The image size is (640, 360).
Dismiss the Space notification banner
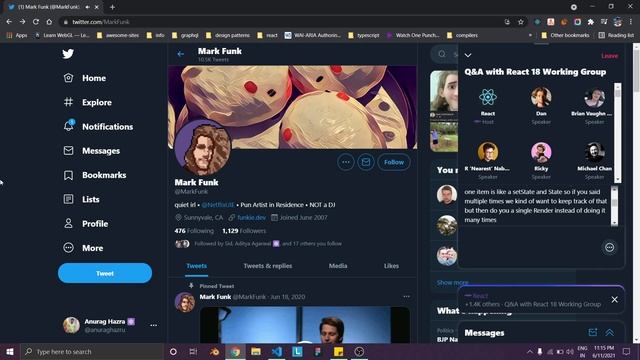click(x=614, y=300)
